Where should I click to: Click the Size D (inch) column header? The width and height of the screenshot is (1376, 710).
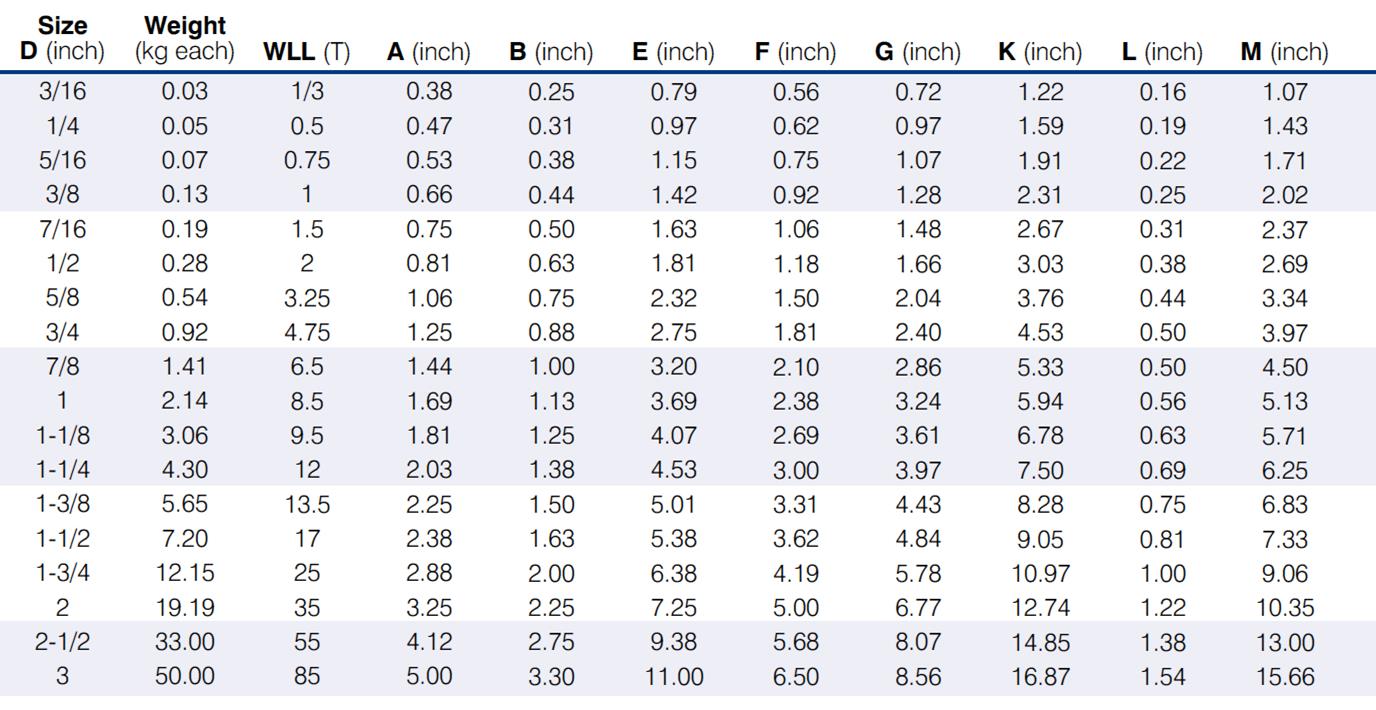click(62, 38)
